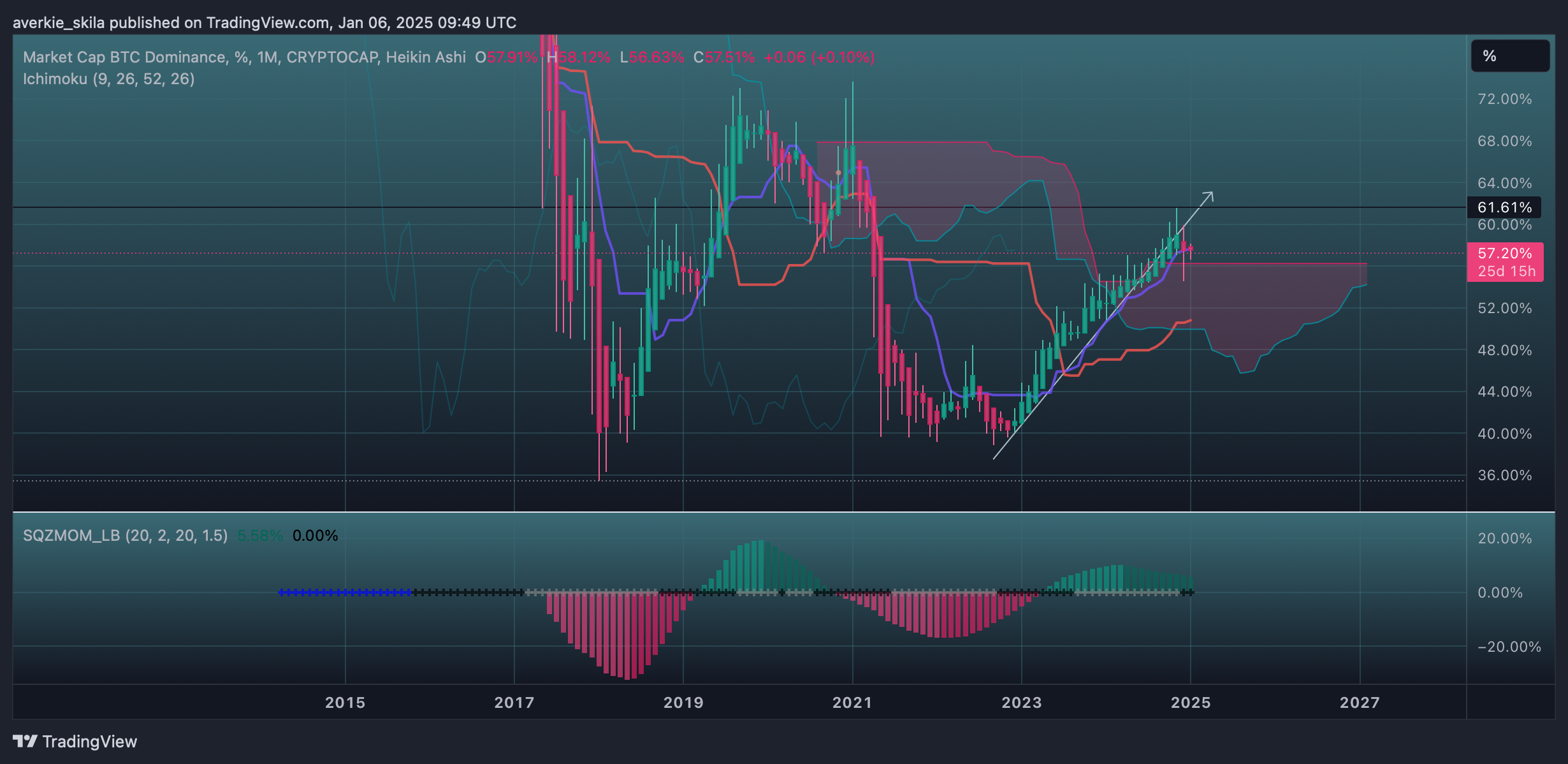
Task: Click the 68.00% price axis label
Action: 1505,141
